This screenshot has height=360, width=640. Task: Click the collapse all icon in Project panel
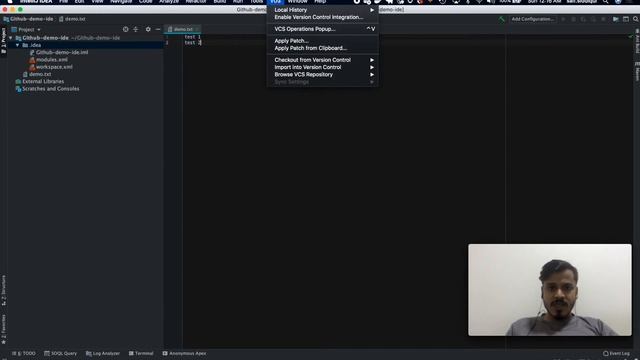(136, 29)
